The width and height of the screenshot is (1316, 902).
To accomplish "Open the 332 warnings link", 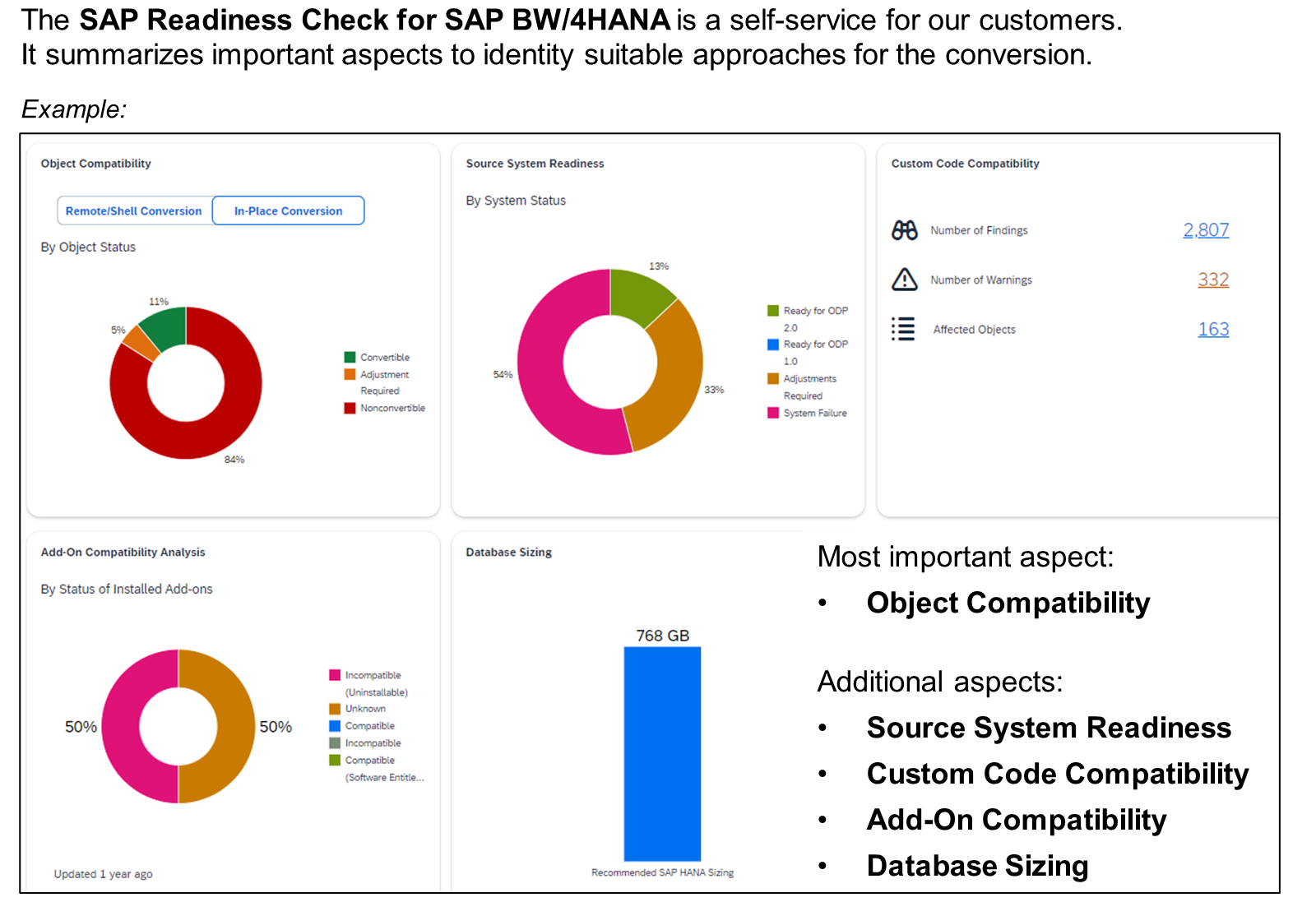I will pyautogui.click(x=1213, y=280).
